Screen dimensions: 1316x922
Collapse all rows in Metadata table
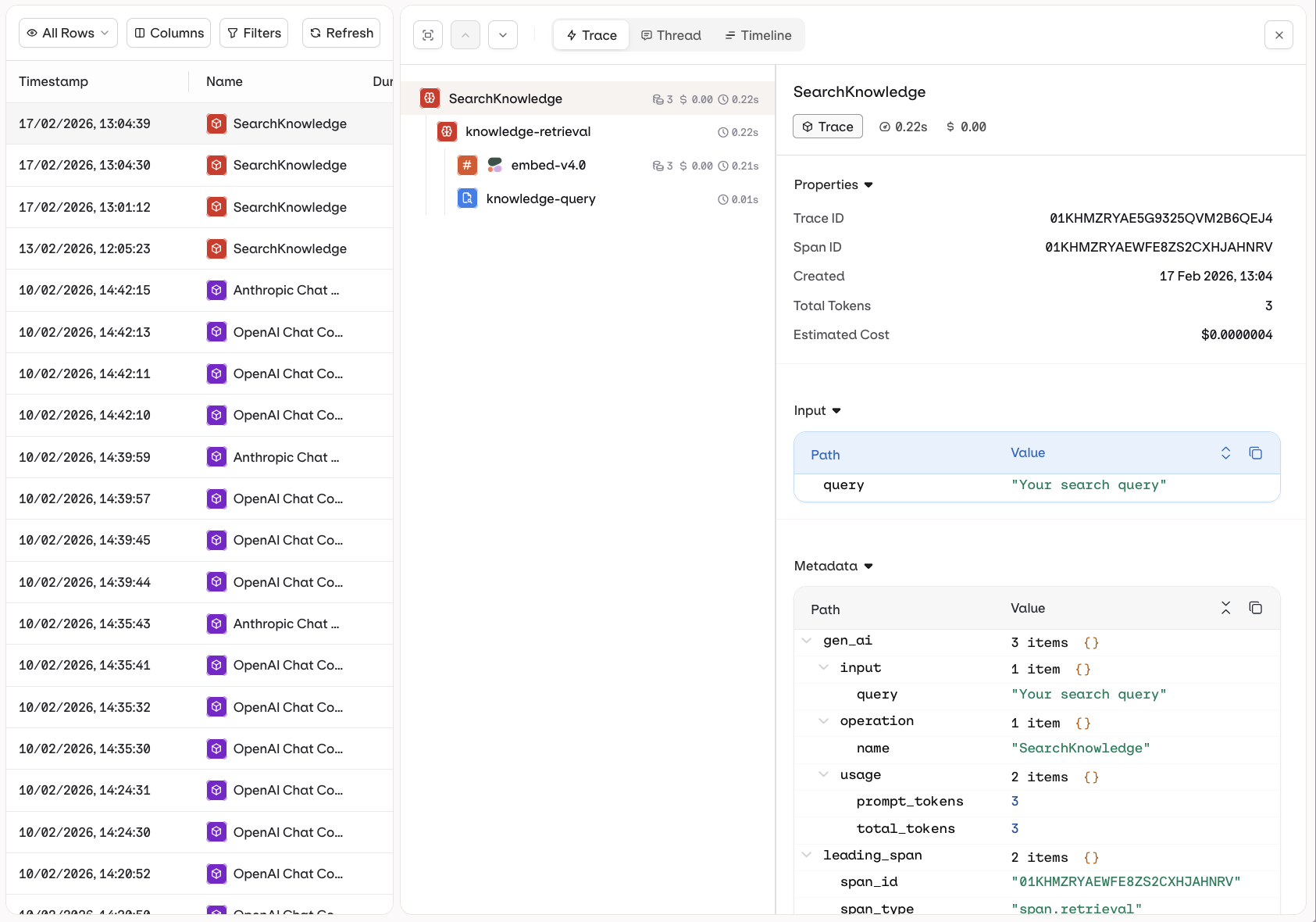(1226, 608)
